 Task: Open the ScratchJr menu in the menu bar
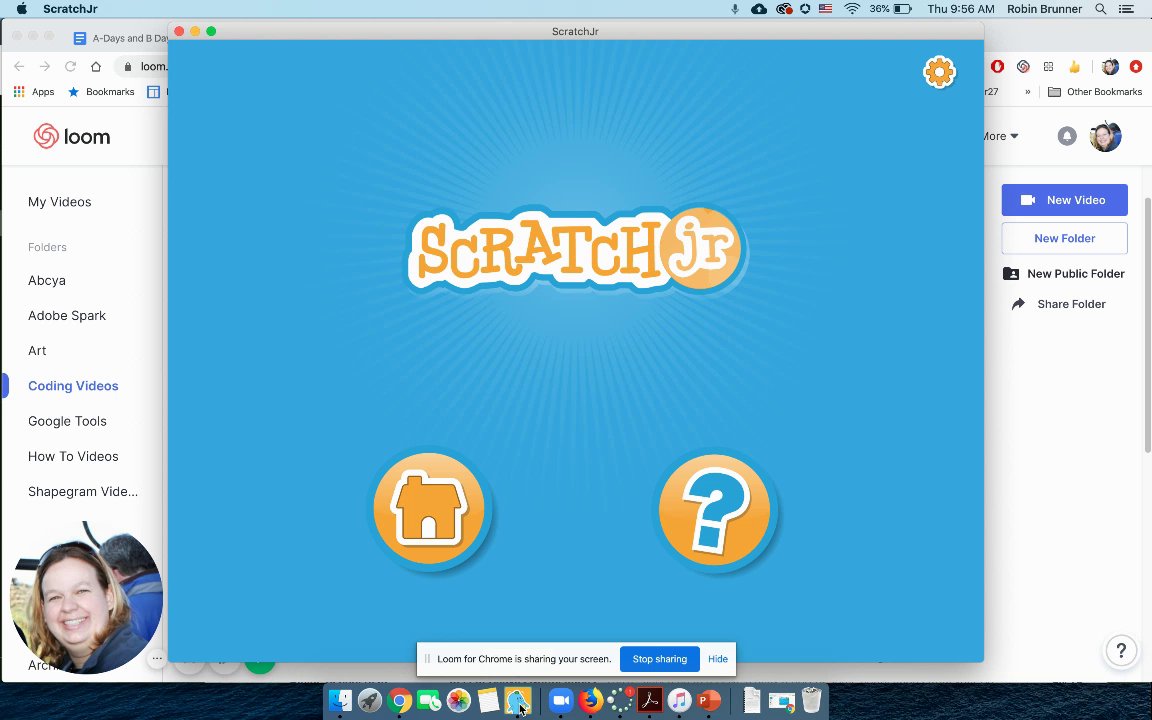[x=70, y=9]
